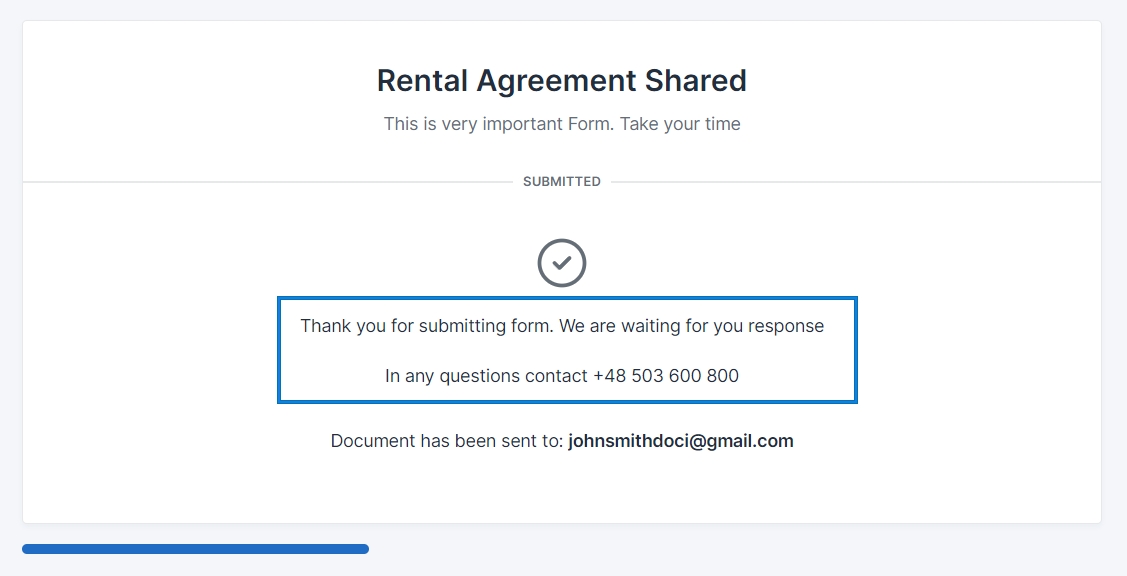Click the blue progress bar at the bottom
The width and height of the screenshot is (1127, 576).
tap(195, 548)
